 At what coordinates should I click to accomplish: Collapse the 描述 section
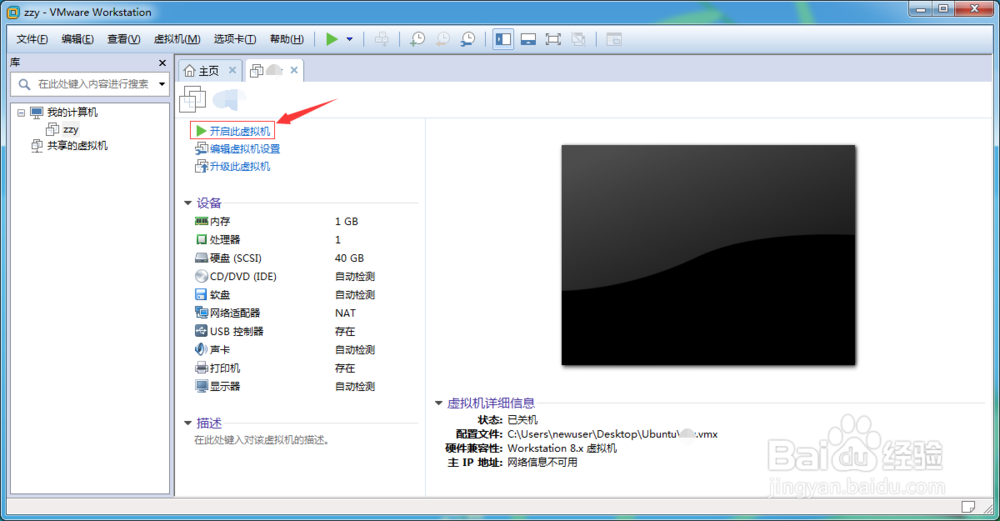(x=188, y=423)
